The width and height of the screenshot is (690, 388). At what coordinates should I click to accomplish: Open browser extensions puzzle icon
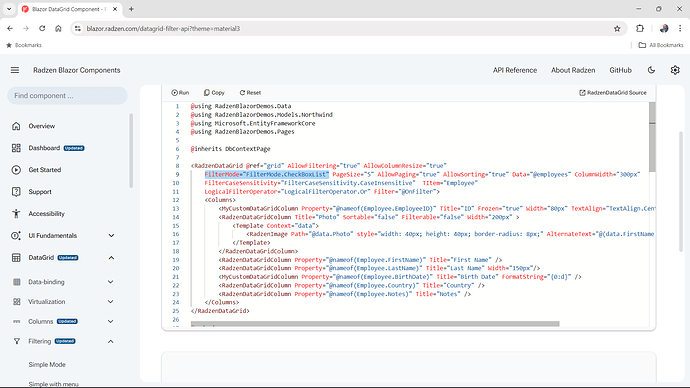click(640, 29)
